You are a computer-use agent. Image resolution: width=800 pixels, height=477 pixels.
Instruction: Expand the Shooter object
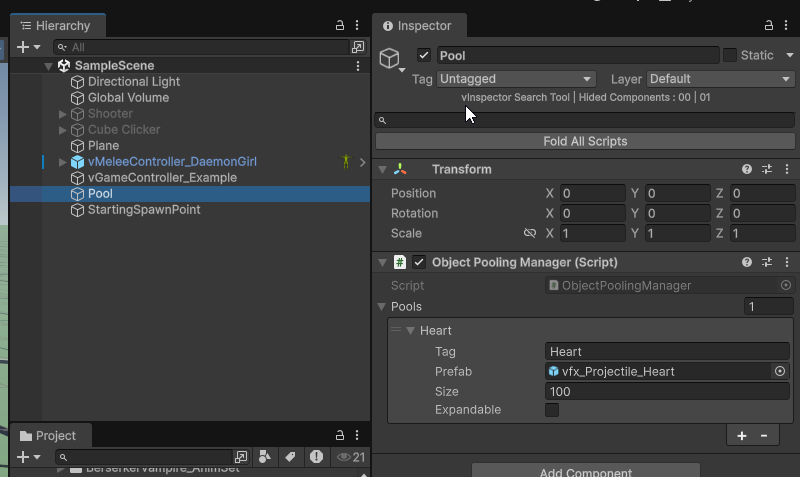click(x=62, y=114)
